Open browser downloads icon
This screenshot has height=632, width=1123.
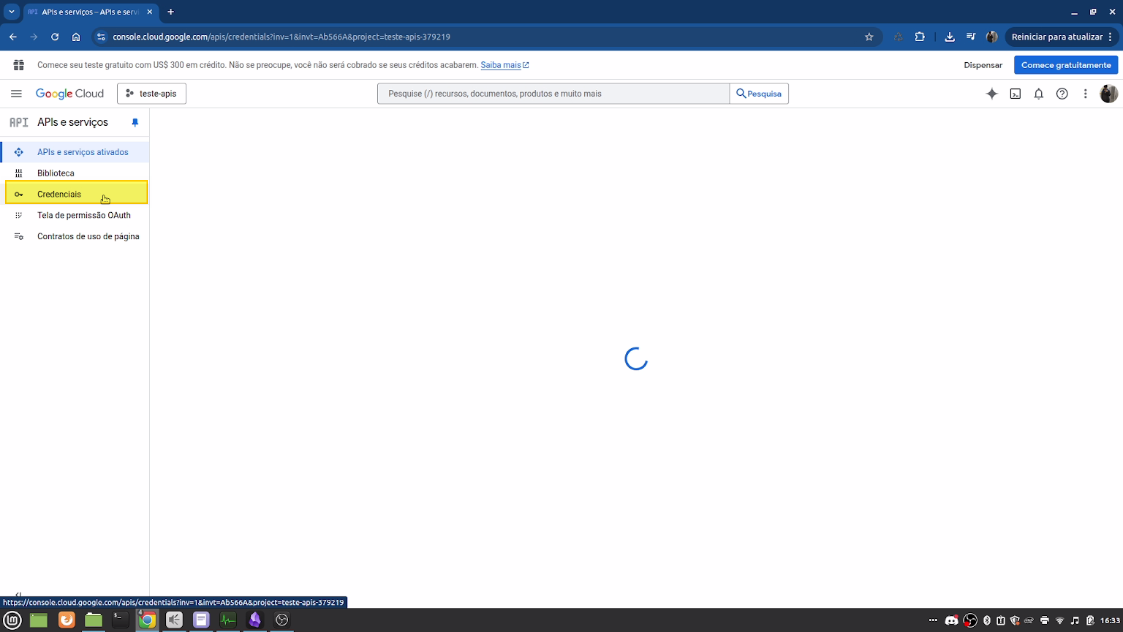coord(950,37)
